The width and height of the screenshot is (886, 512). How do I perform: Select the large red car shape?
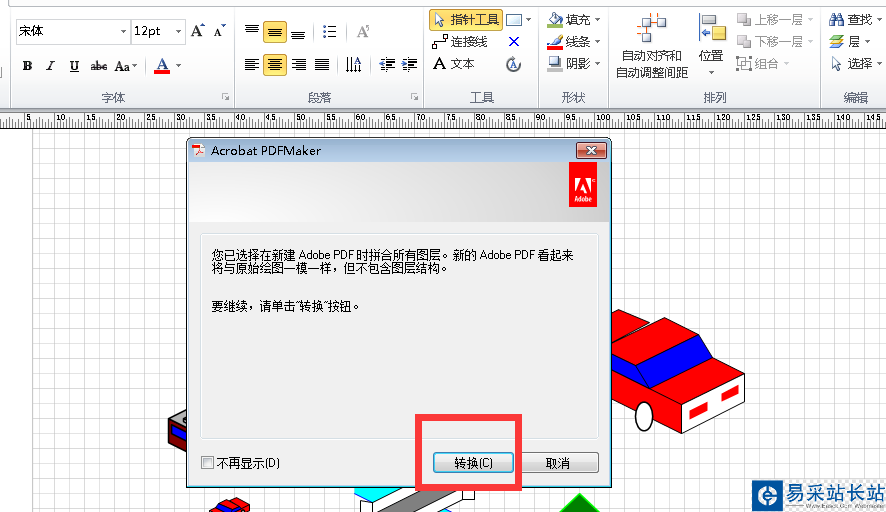pos(678,371)
